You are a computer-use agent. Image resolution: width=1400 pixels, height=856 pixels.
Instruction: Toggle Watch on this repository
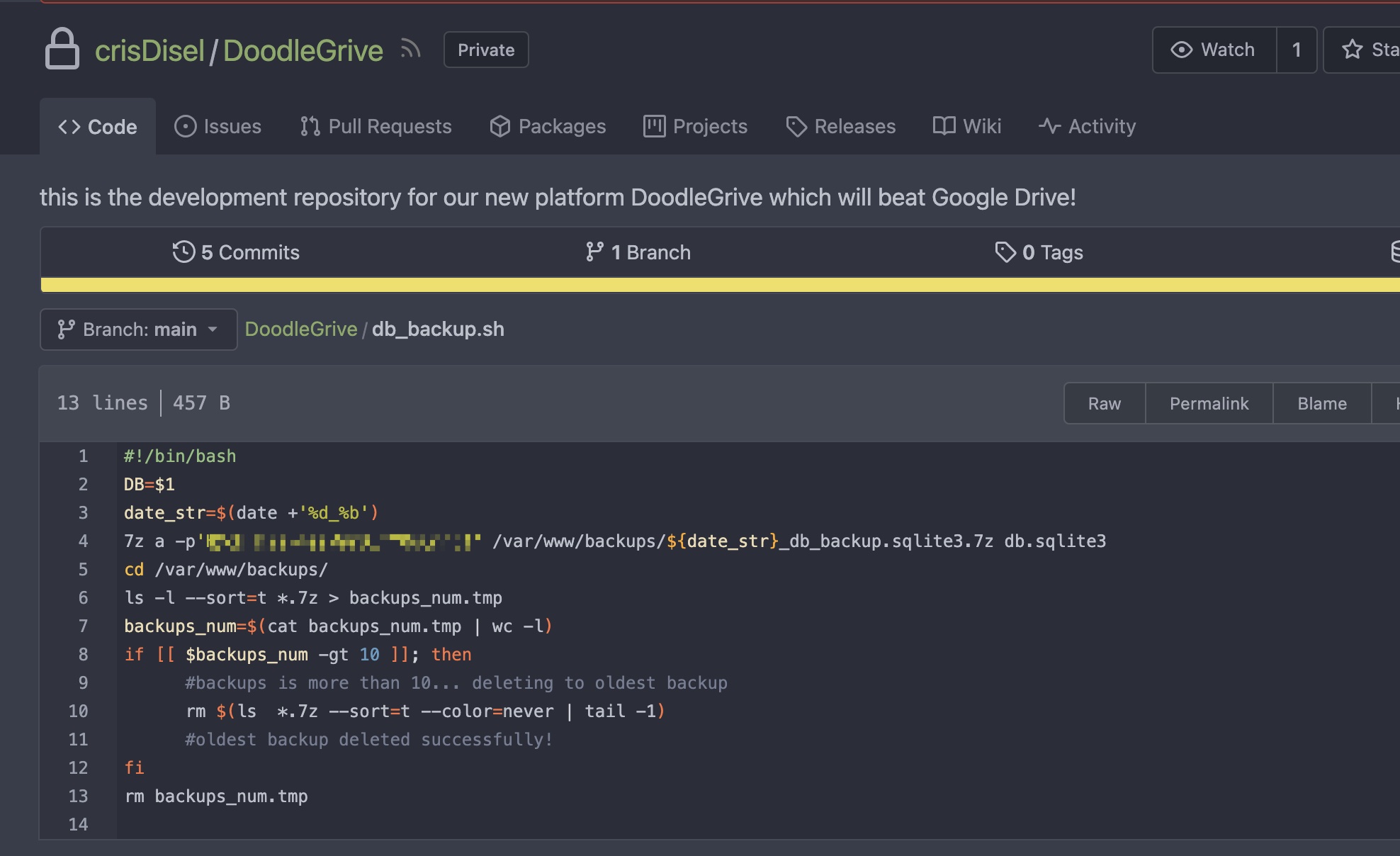pyautogui.click(x=1214, y=50)
